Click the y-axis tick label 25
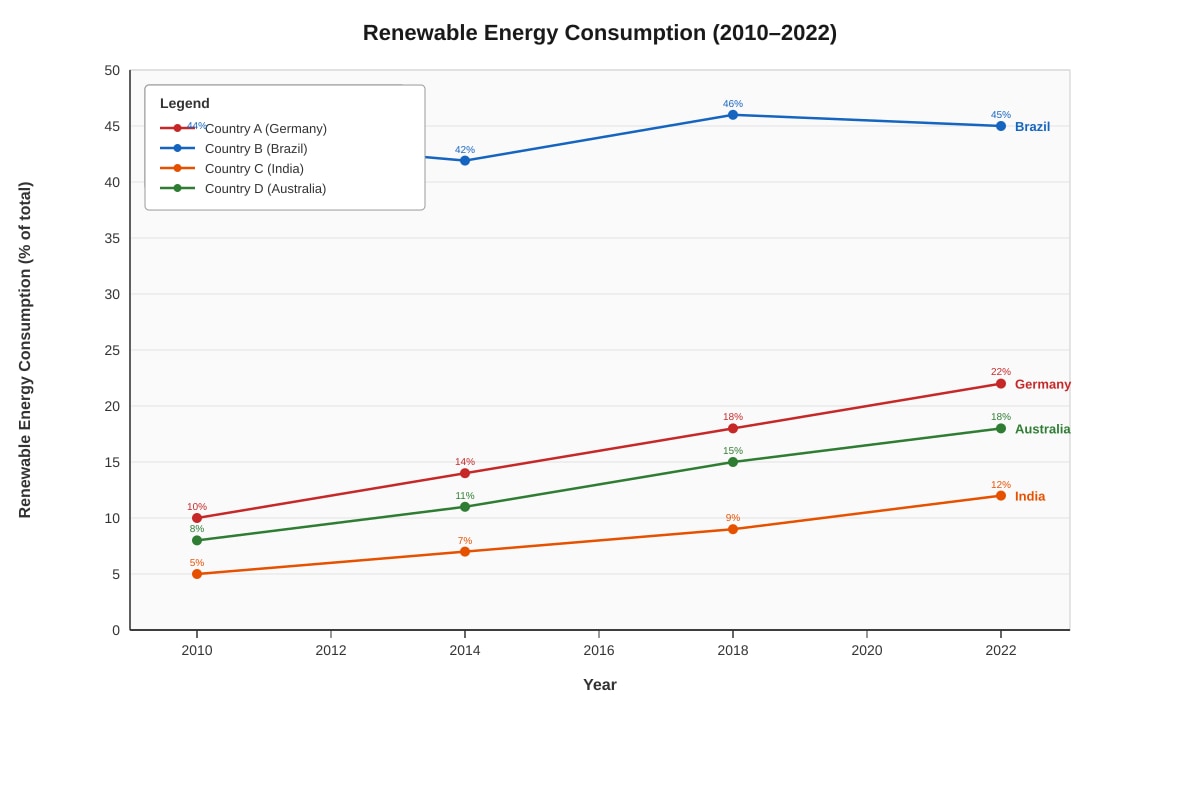Viewport: 1200px width, 800px height. (112, 350)
